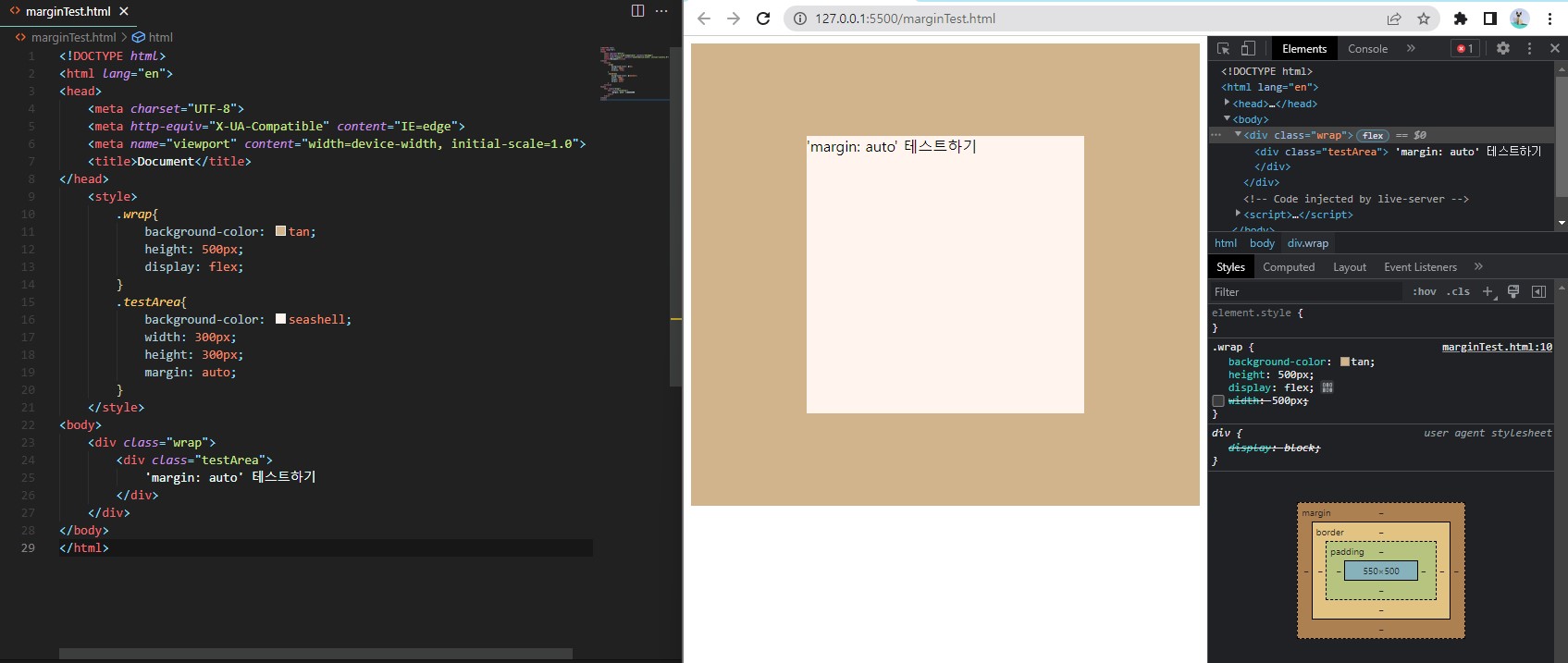Open the Chrome three-dot menu
The image size is (1568, 663).
tap(1549, 18)
